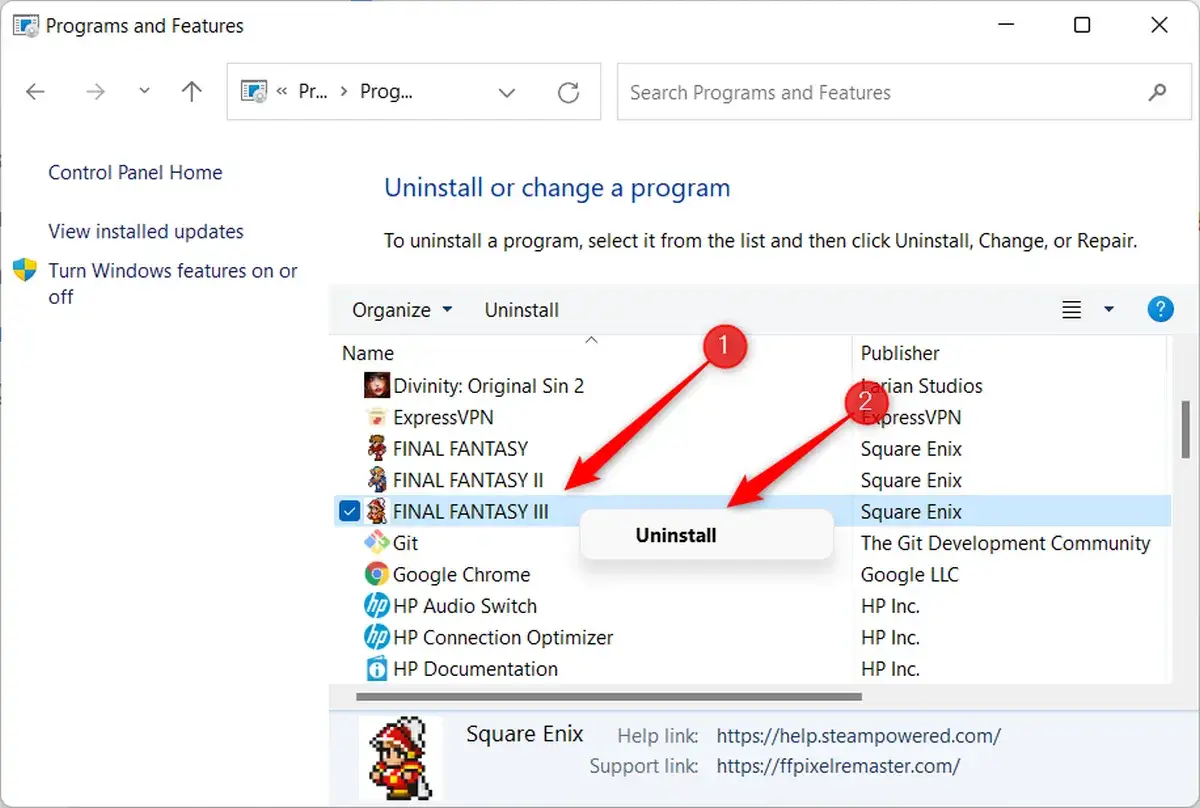Click the search magnifier icon
The height and width of the screenshot is (808, 1200).
point(1157,92)
